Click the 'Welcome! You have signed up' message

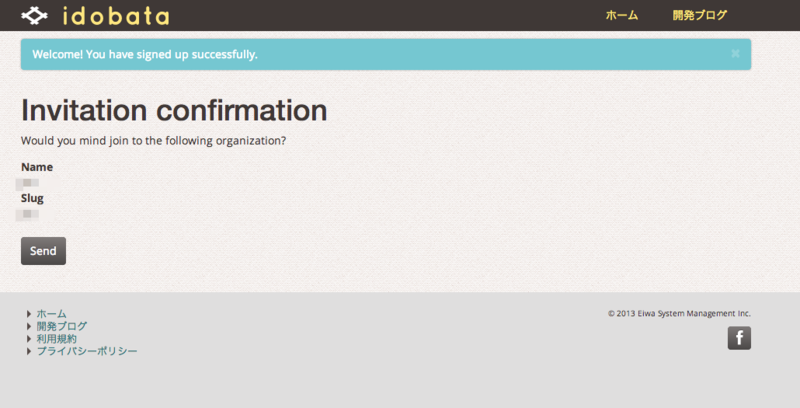coord(145,55)
